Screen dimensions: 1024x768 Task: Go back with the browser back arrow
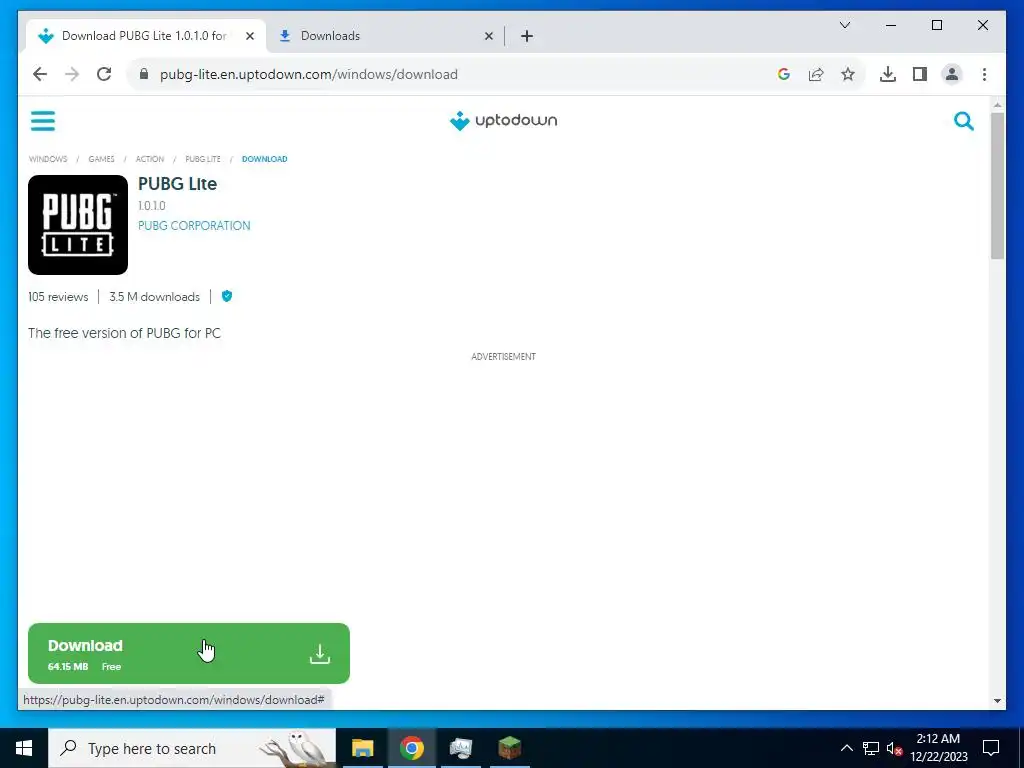click(40, 74)
